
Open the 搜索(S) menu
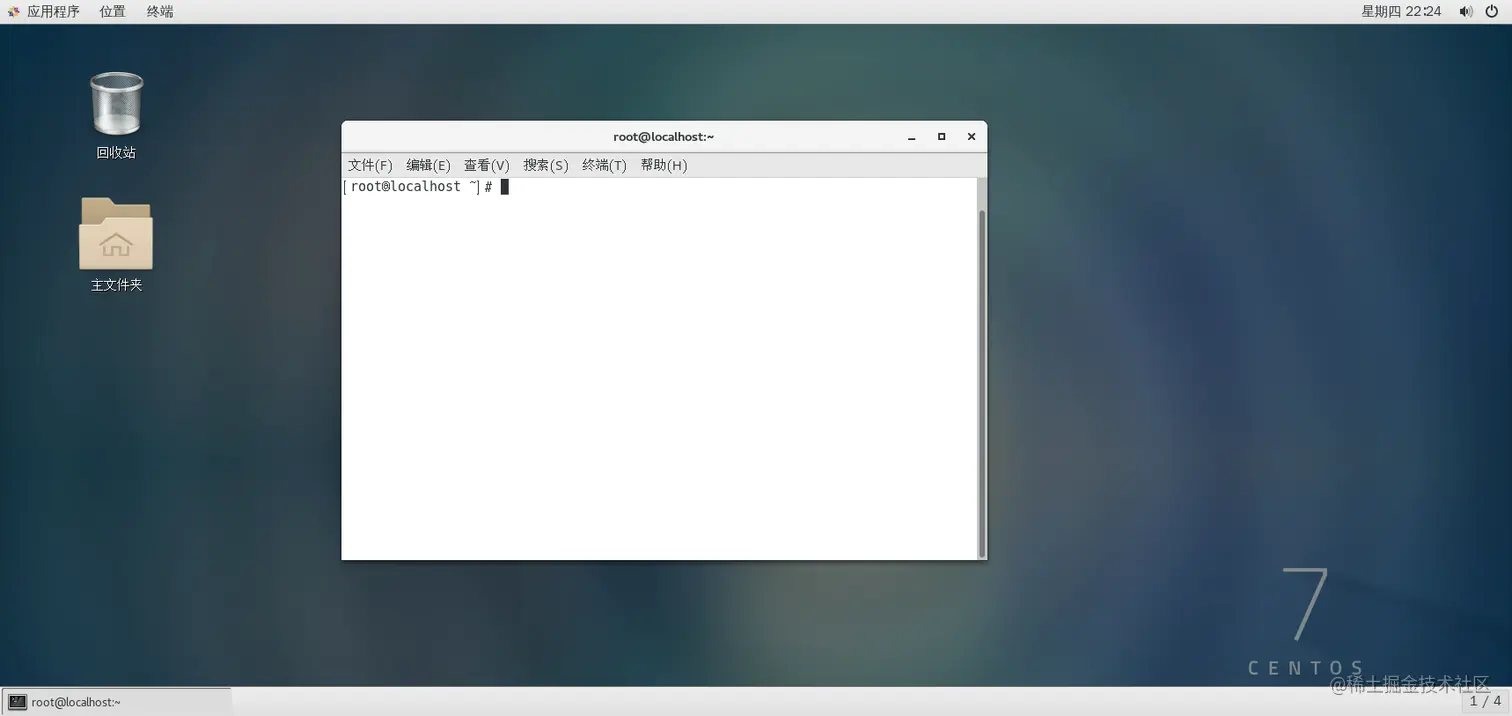click(545, 165)
